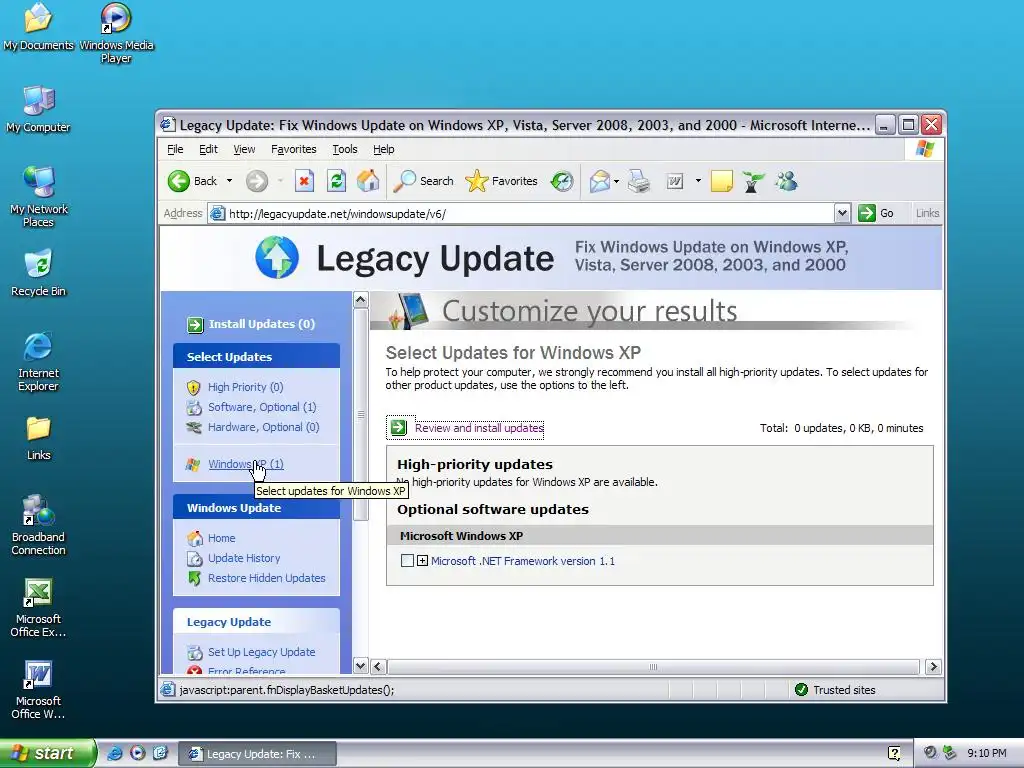This screenshot has width=1024, height=768.
Task: Click the Go button
Action: [876, 213]
